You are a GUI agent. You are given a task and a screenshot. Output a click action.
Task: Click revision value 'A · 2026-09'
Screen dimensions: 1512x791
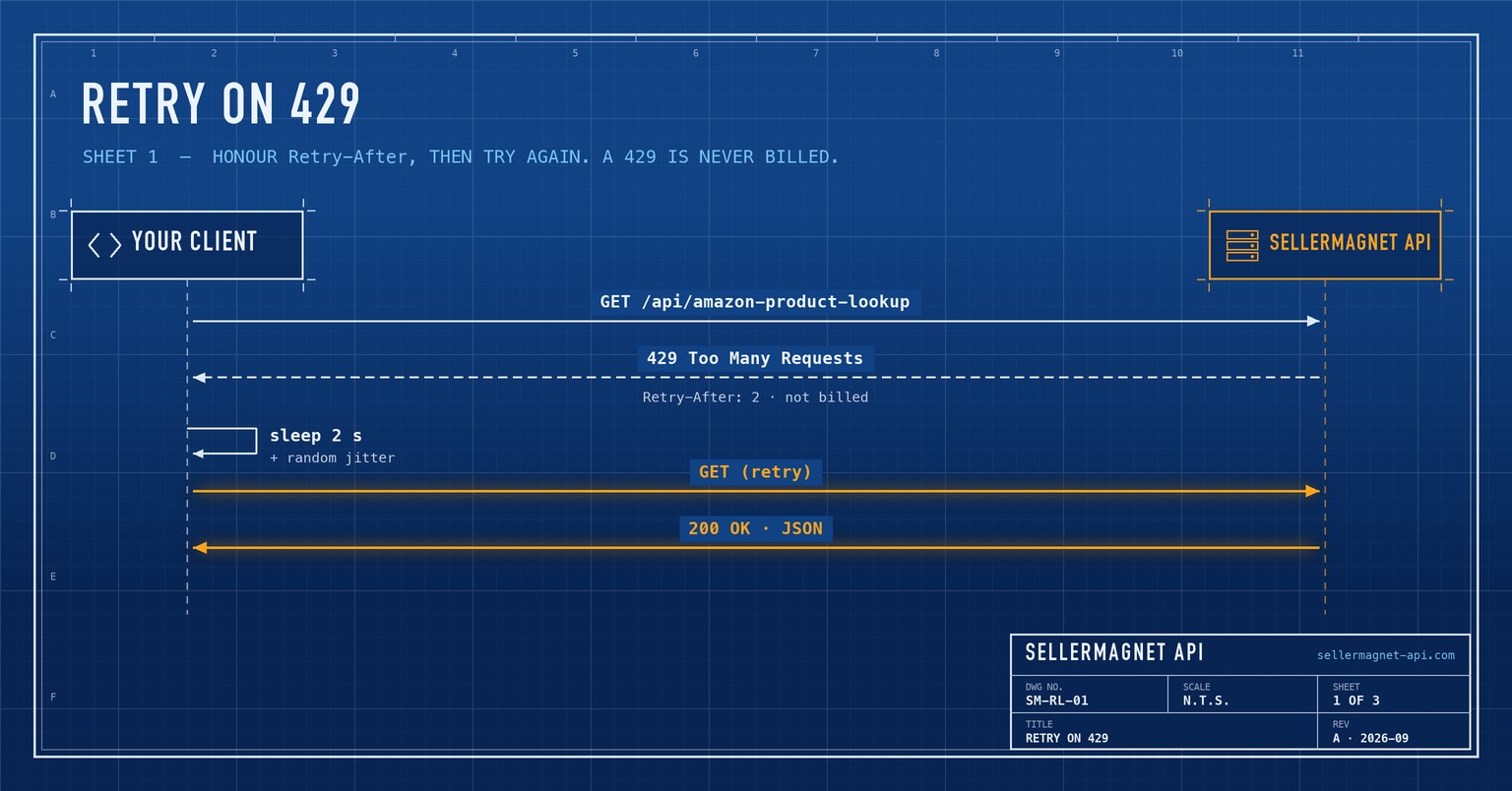coord(1370,738)
